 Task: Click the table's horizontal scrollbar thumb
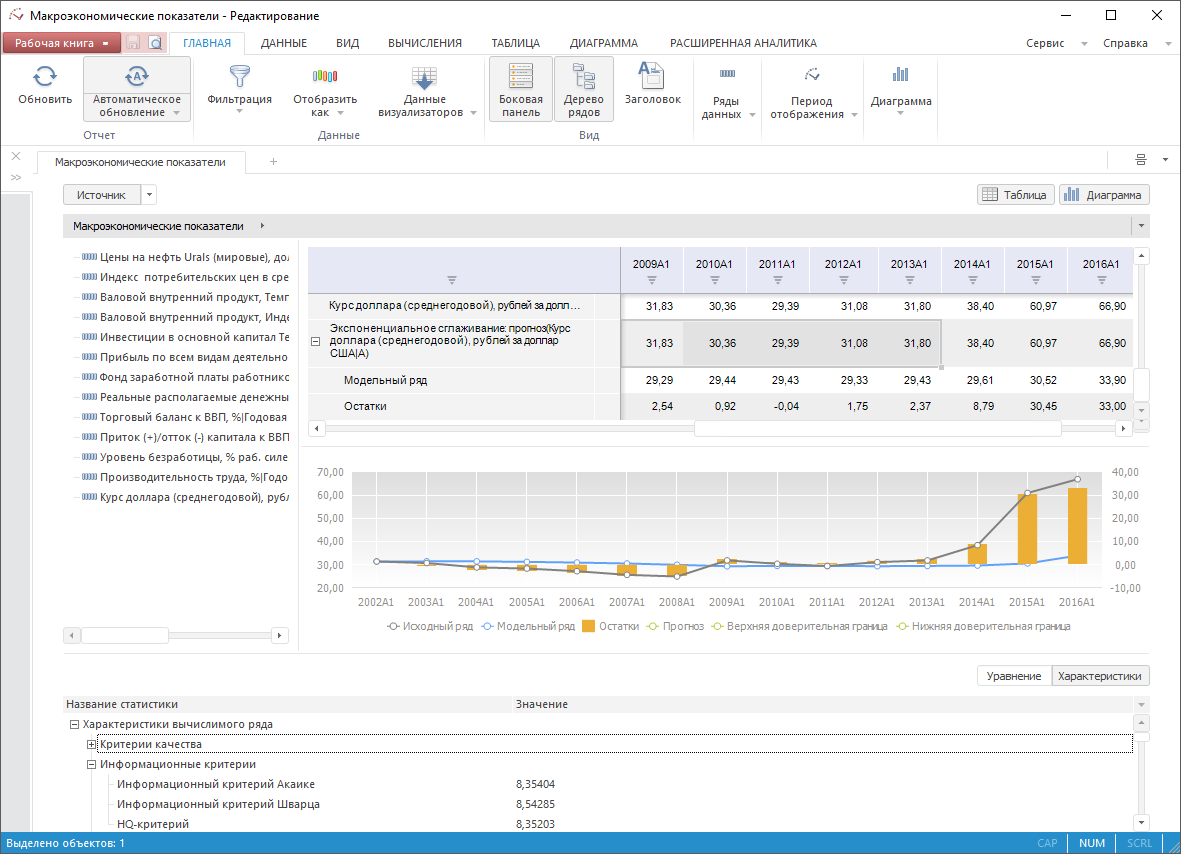click(877, 428)
